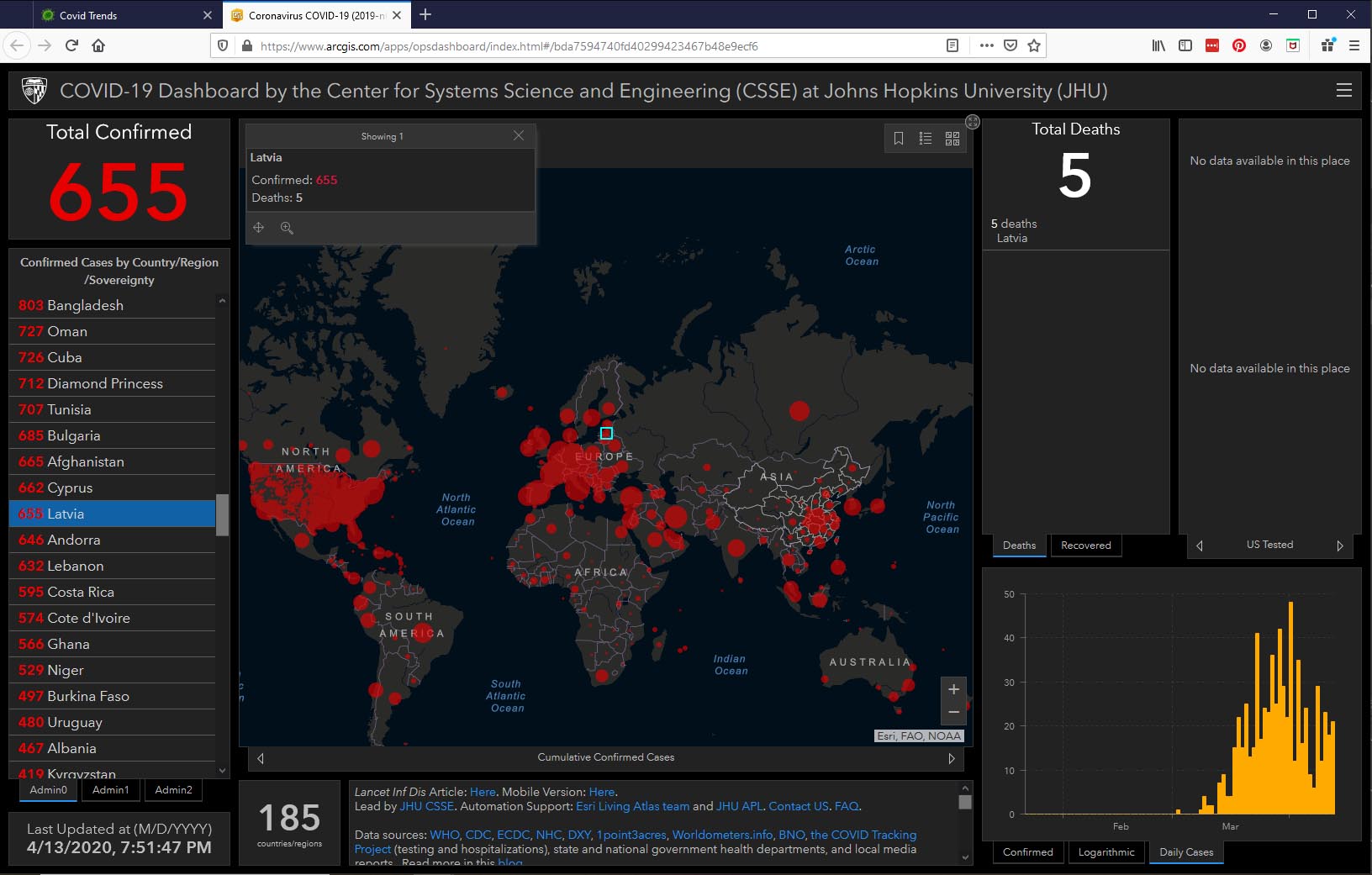Show the Confirmed chart tab
The image size is (1372, 875).
1028,852
